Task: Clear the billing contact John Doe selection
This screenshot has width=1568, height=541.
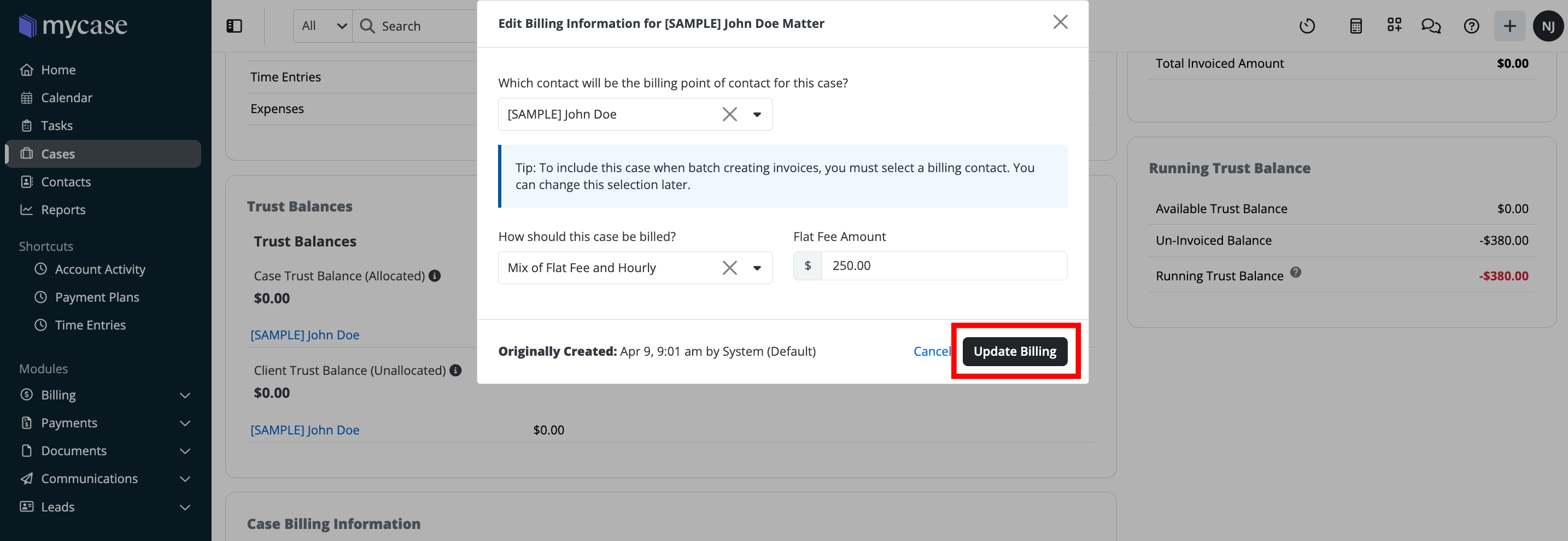Action: [x=729, y=114]
